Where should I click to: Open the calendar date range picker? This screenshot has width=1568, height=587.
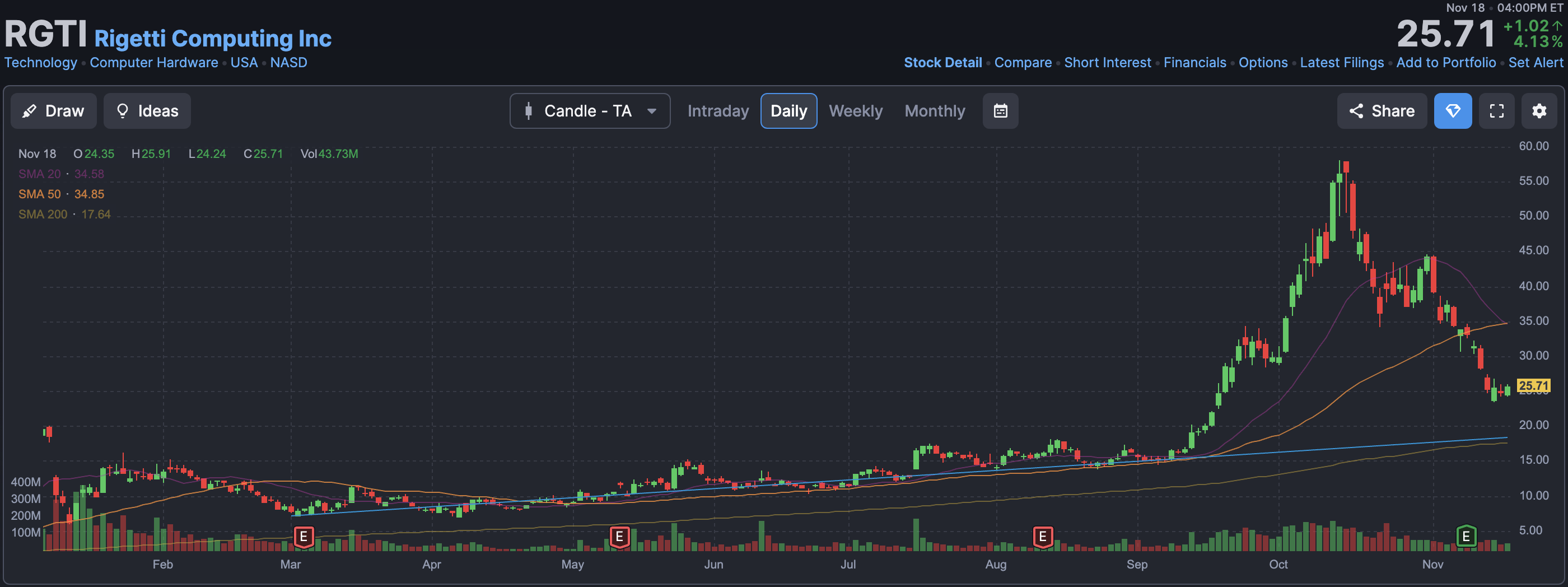click(x=1001, y=111)
